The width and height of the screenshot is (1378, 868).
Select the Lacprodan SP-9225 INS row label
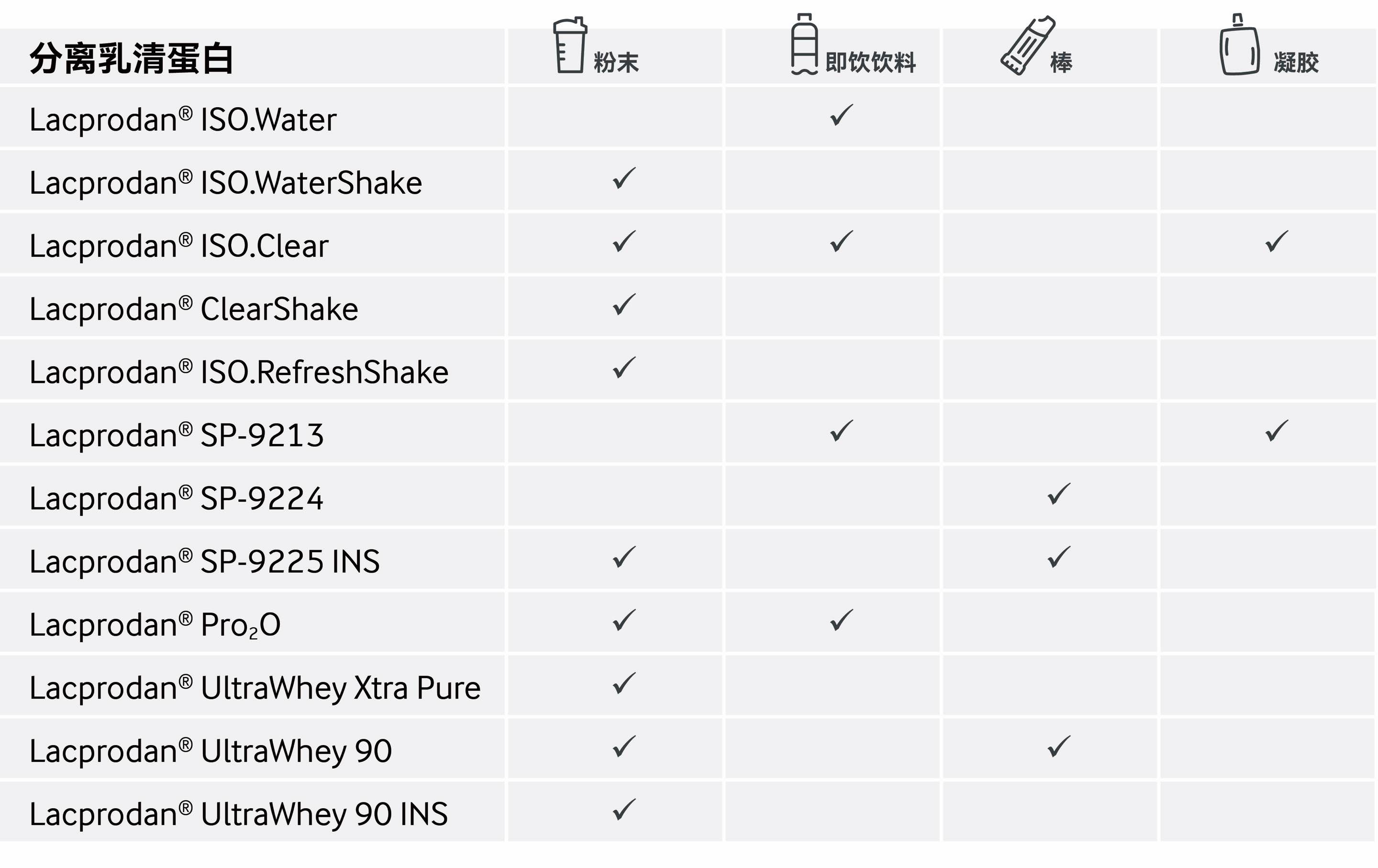pos(204,562)
